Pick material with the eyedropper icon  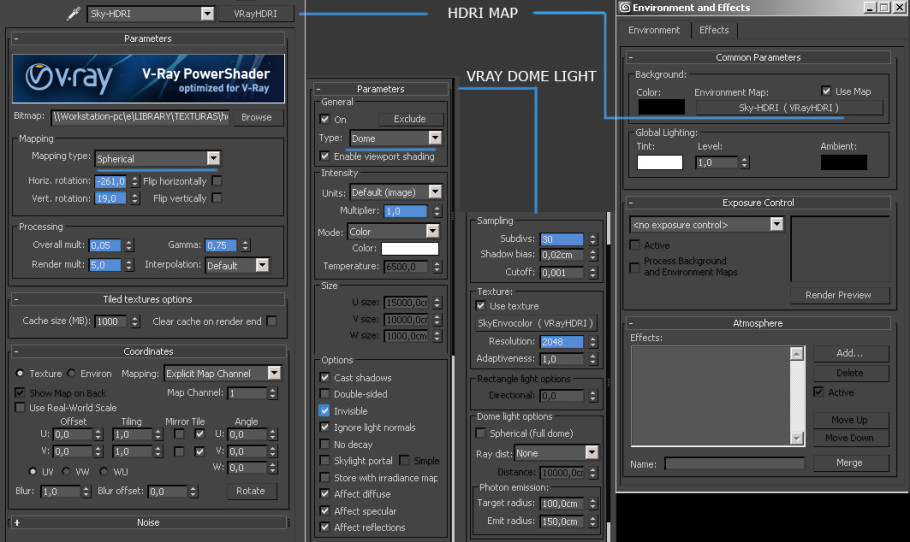pyautogui.click(x=73, y=13)
